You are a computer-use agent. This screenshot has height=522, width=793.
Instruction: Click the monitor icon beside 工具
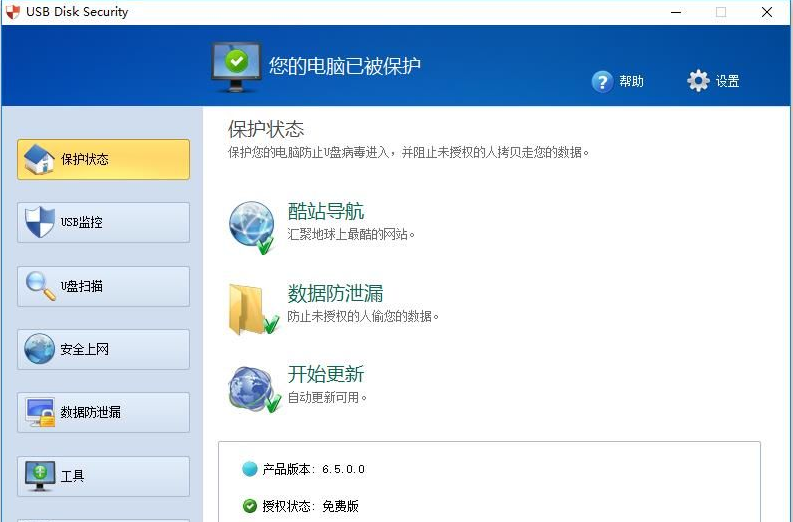[40, 476]
